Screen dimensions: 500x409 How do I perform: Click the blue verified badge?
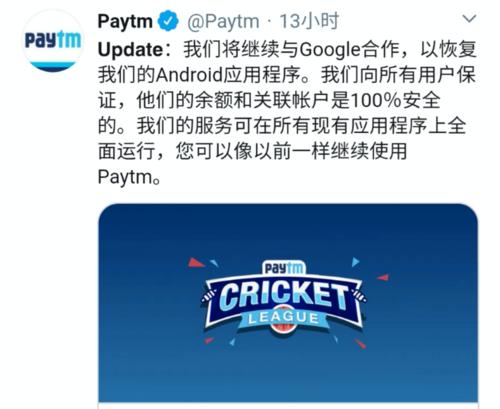point(168,21)
